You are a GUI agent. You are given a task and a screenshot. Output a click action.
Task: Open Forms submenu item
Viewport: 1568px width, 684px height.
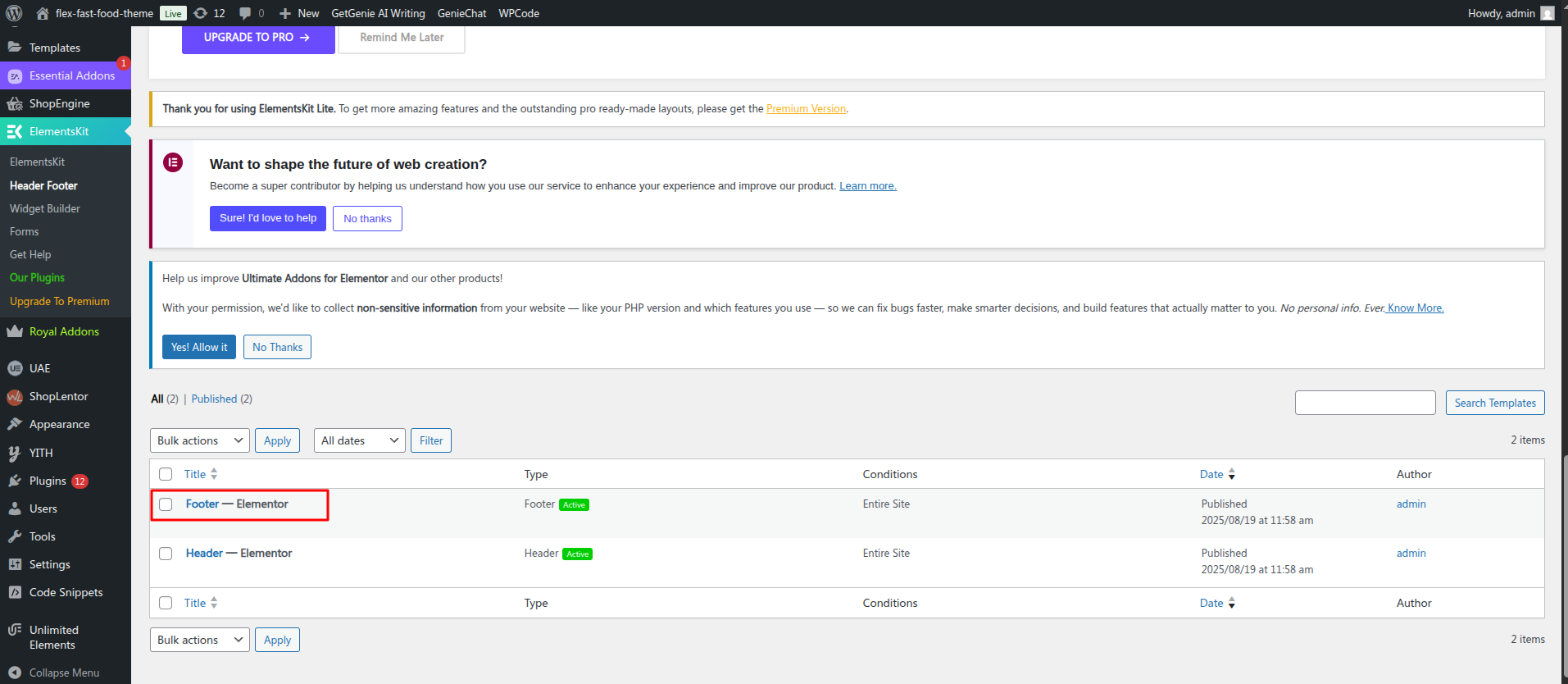[x=25, y=231]
